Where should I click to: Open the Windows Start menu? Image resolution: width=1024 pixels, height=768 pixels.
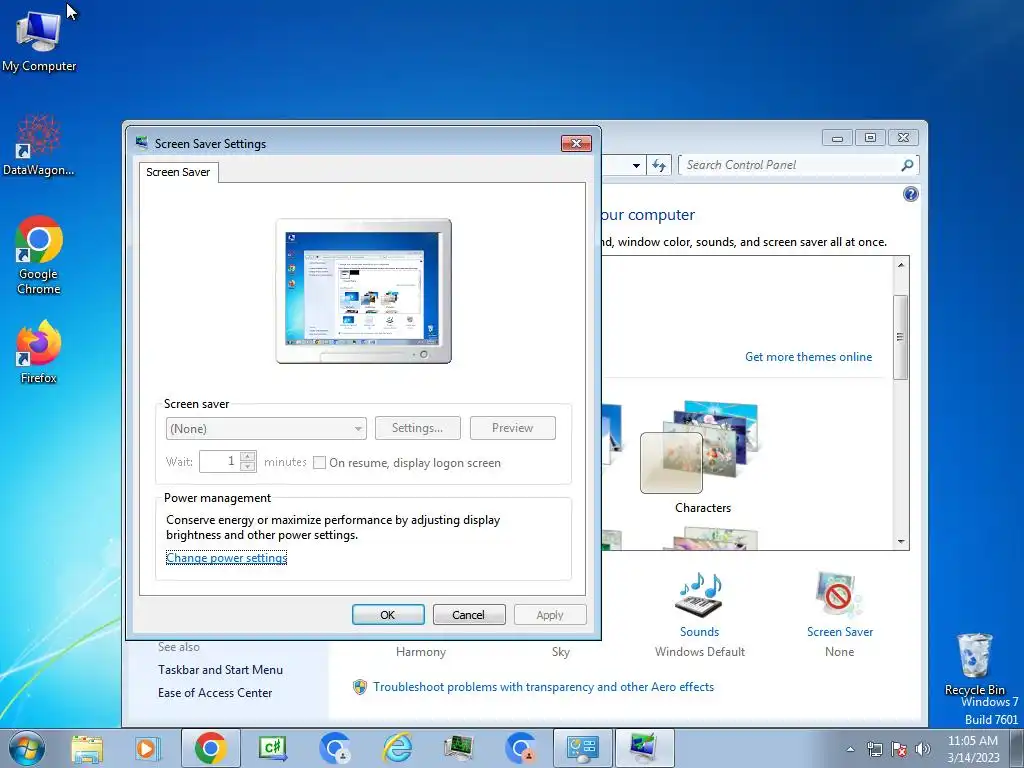click(x=27, y=748)
